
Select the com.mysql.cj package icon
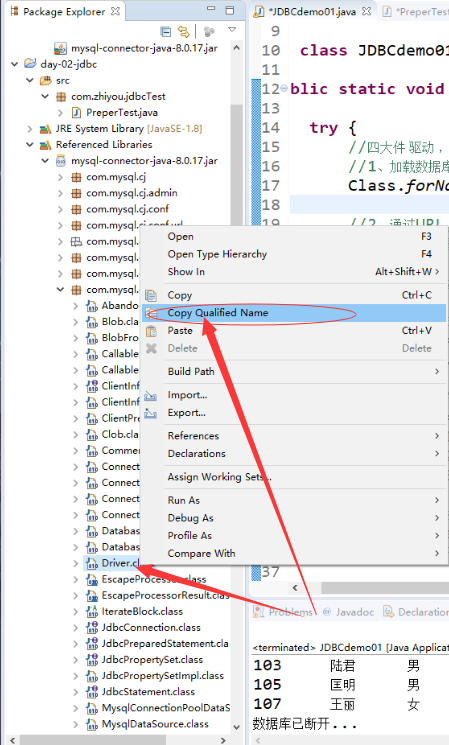pos(76,177)
